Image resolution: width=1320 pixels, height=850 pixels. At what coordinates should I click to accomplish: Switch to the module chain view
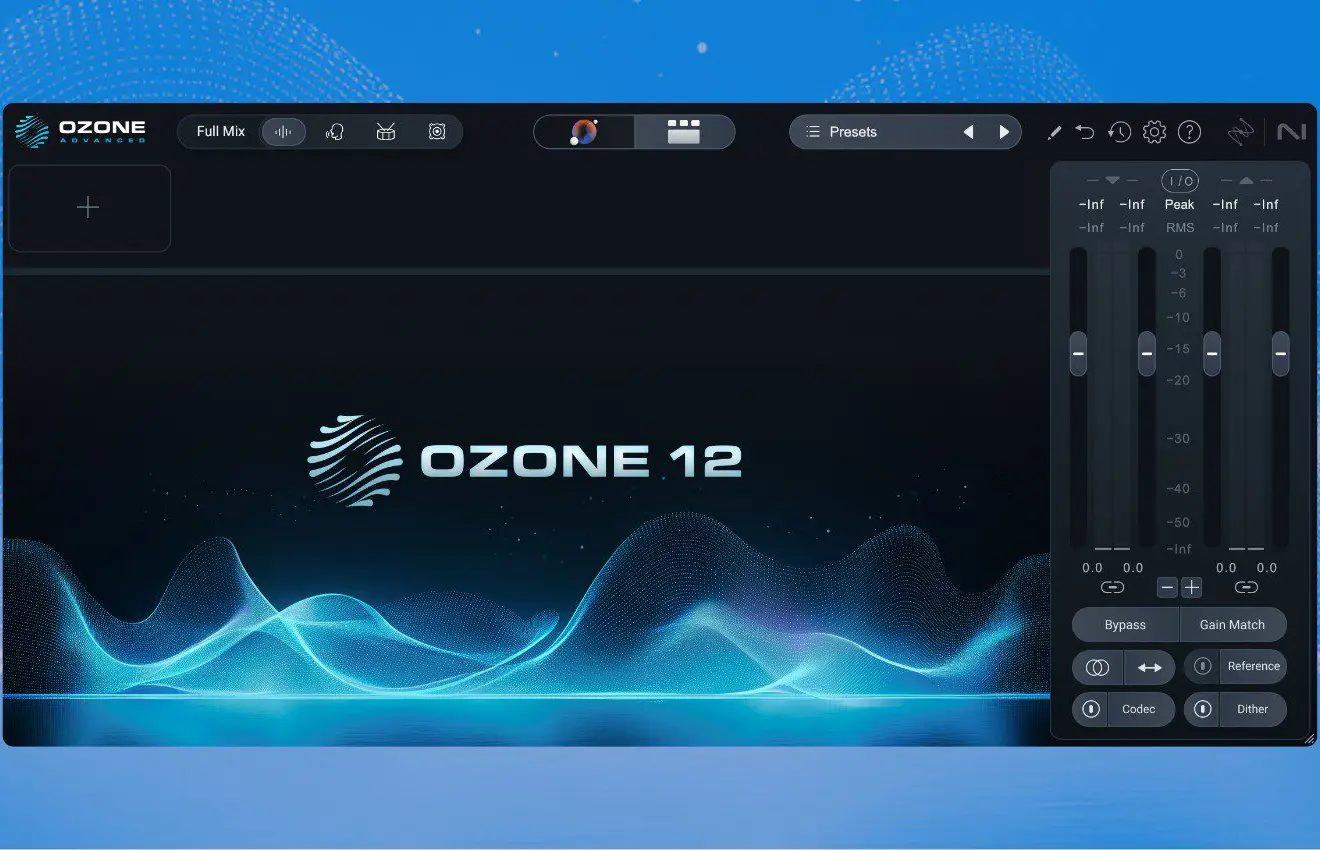684,132
